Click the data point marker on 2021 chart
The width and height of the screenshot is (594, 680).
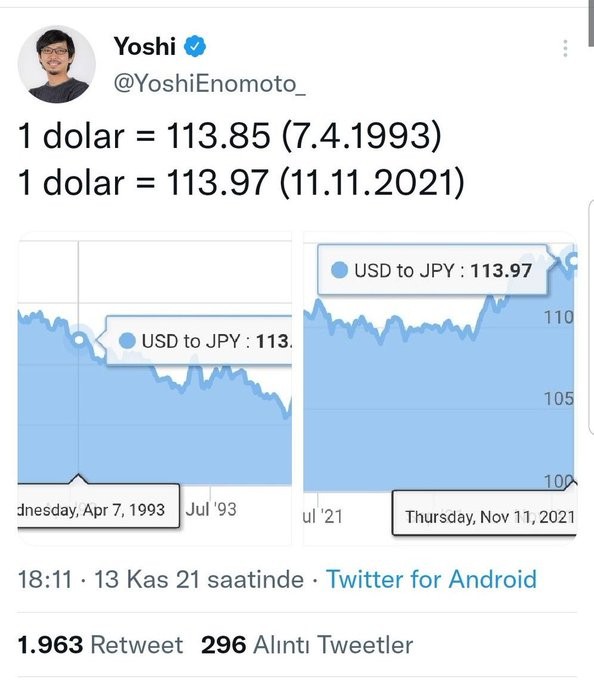point(572,260)
